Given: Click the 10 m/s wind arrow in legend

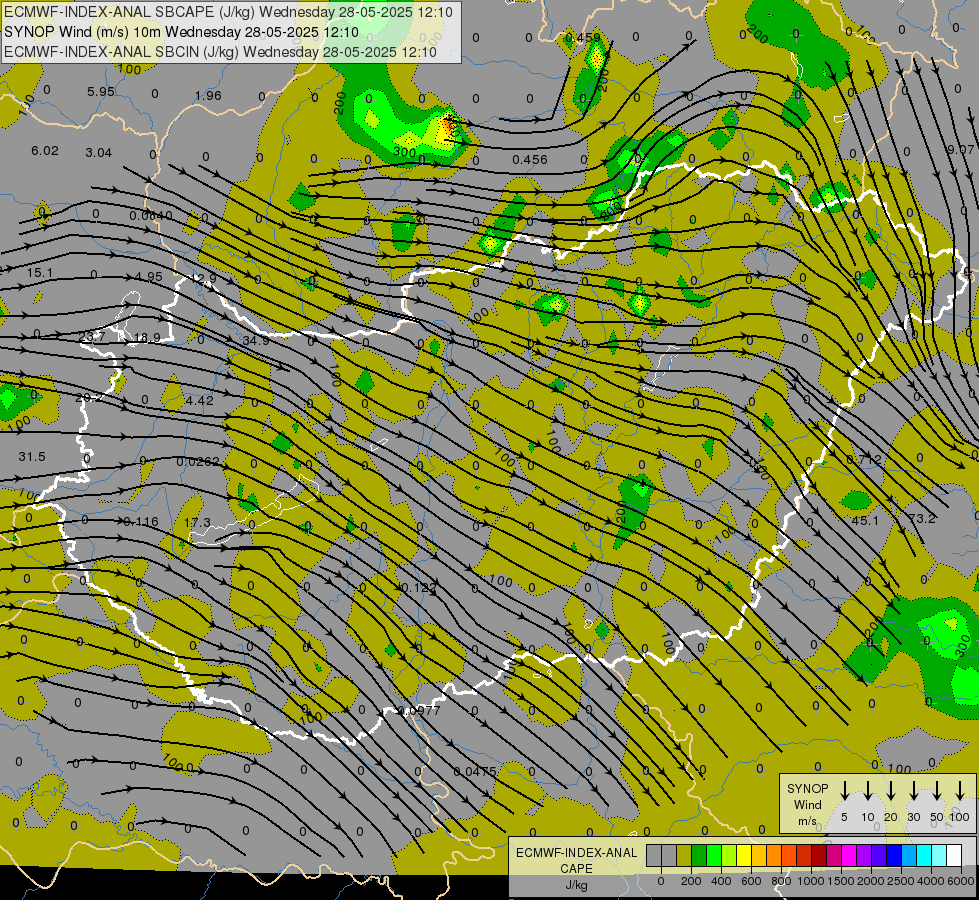Looking at the screenshot, I should pos(867,790).
